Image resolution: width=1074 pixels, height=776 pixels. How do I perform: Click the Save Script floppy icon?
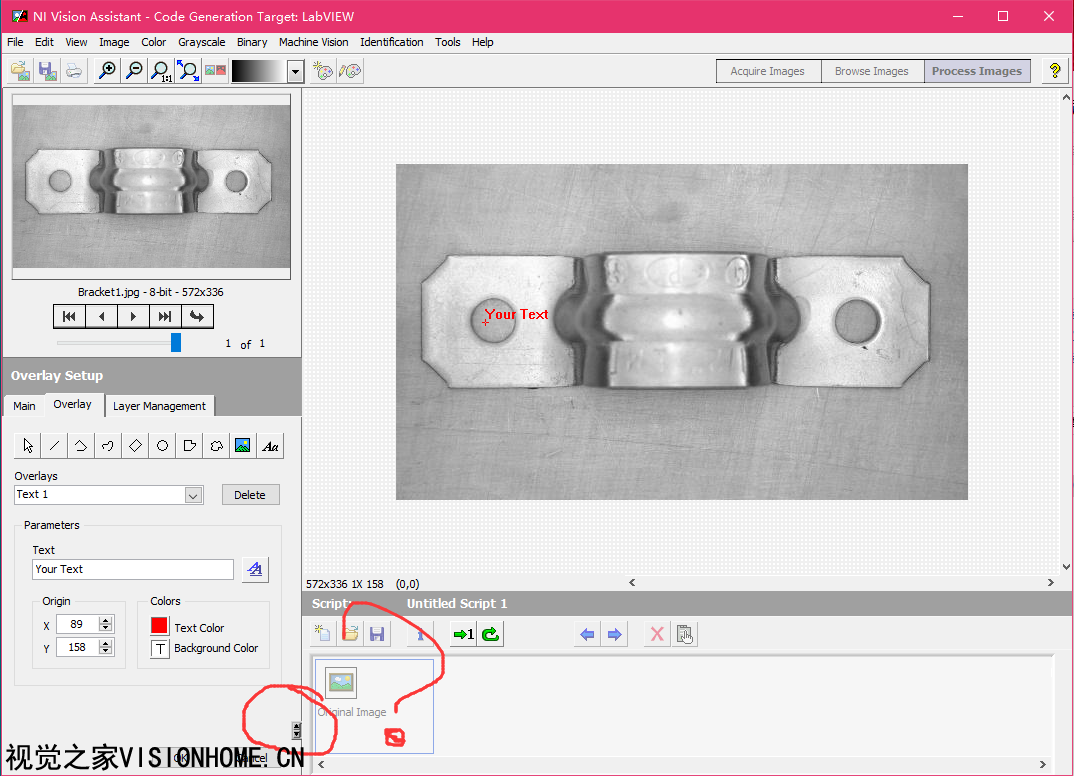[x=377, y=634]
